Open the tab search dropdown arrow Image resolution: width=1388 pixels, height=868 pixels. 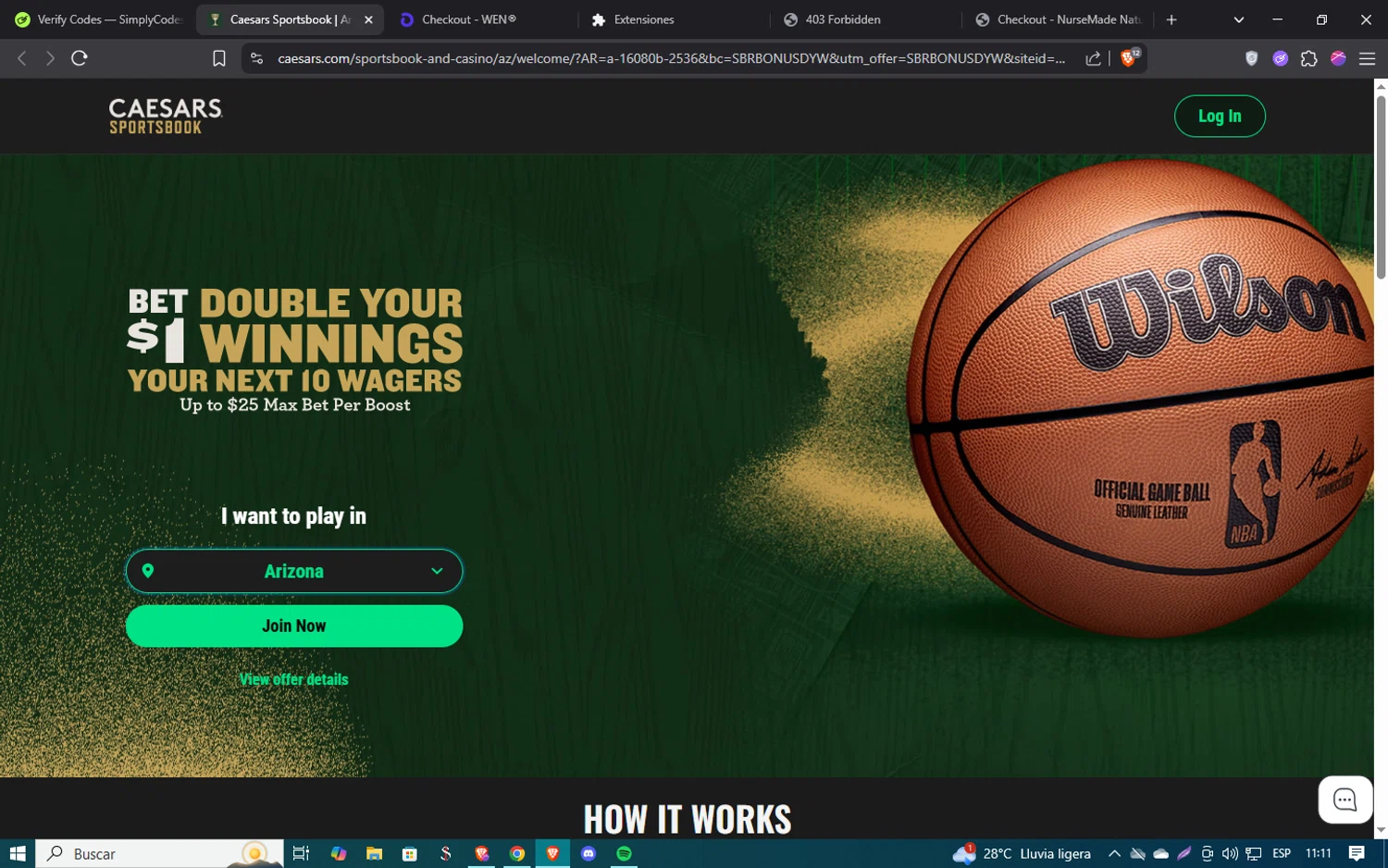point(1238,19)
